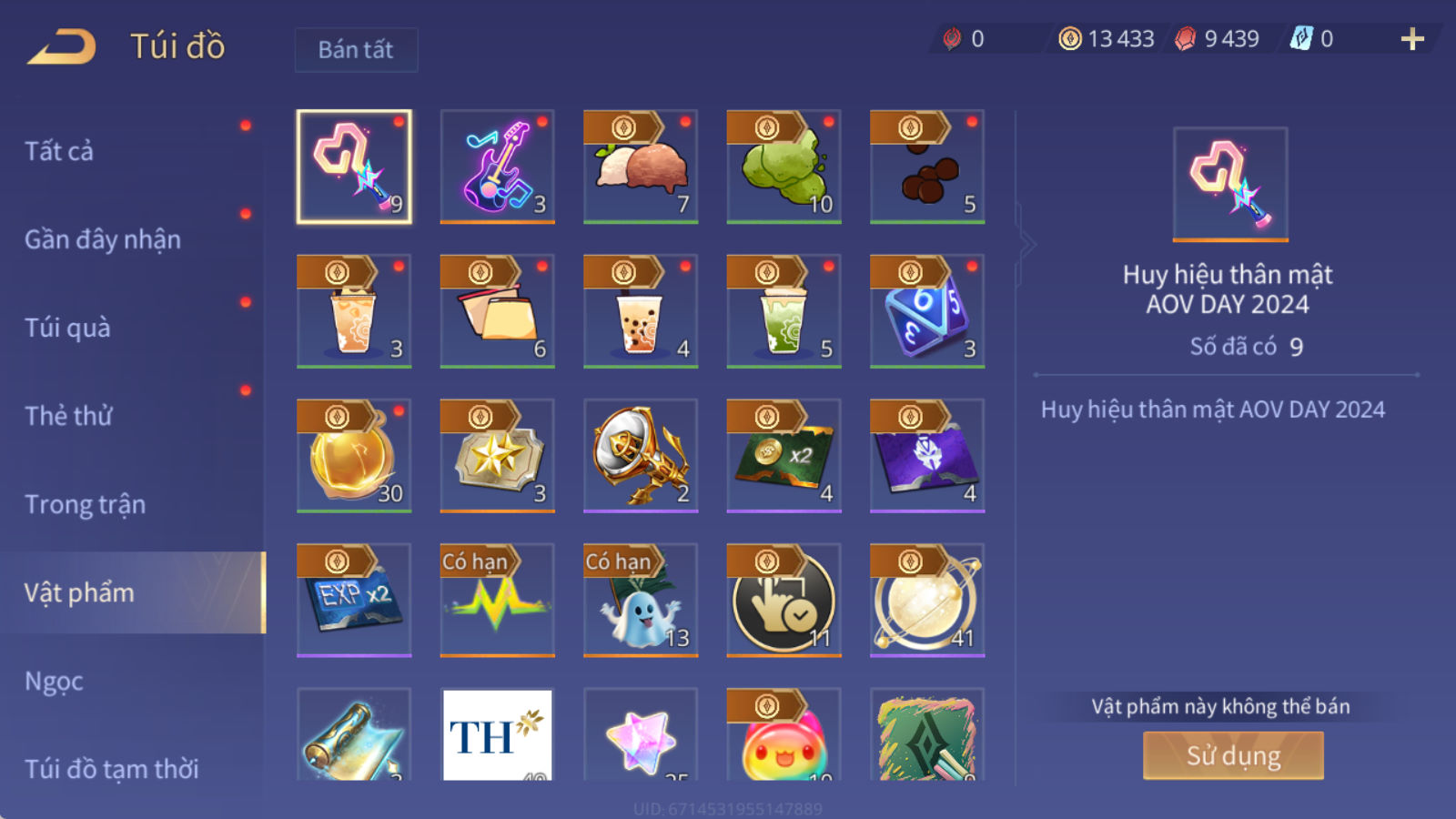Select the golden megaphone item
The width and height of the screenshot is (1456, 819).
(x=641, y=456)
